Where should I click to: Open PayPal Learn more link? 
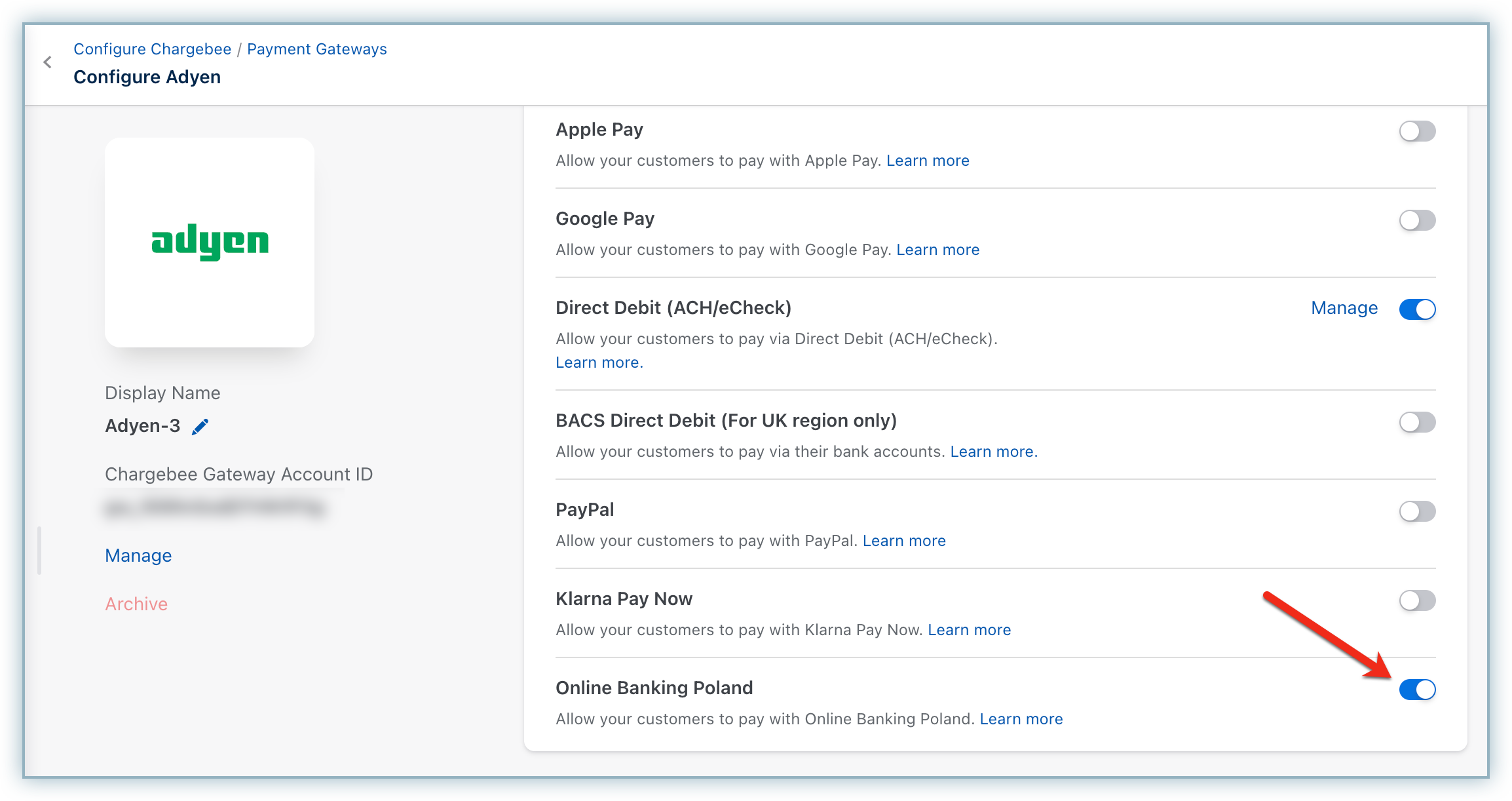point(904,541)
